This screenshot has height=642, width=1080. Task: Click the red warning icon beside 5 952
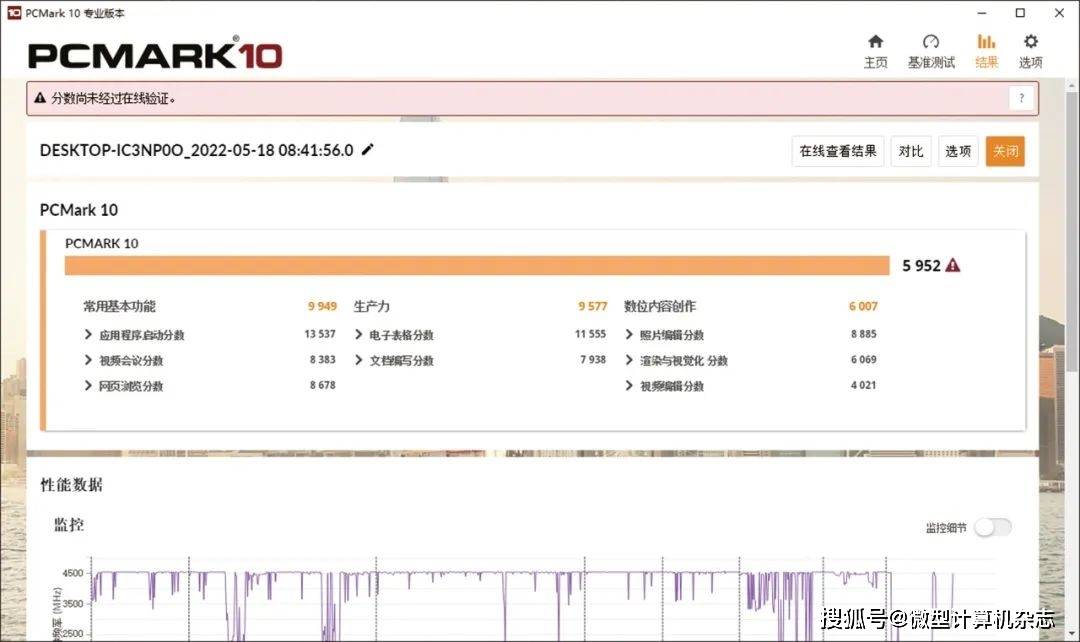[x=953, y=265]
